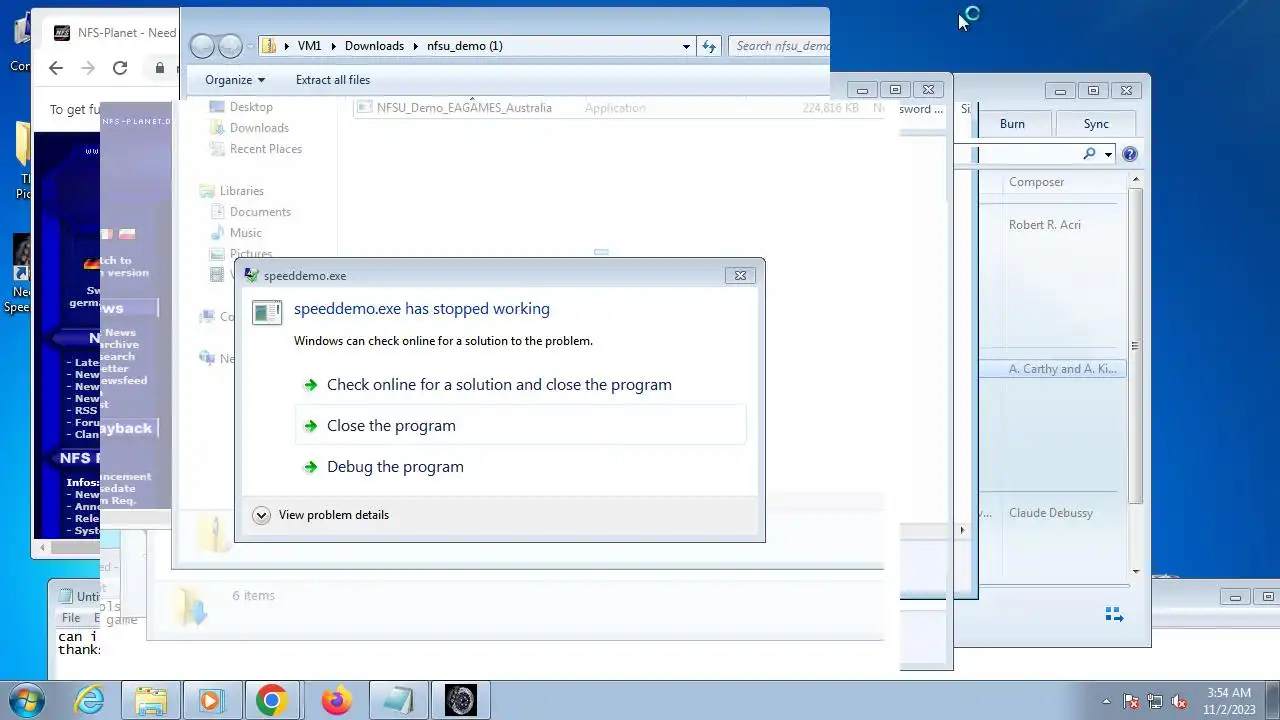Choose Debug the program option
The image size is (1280, 720).
pos(520,466)
